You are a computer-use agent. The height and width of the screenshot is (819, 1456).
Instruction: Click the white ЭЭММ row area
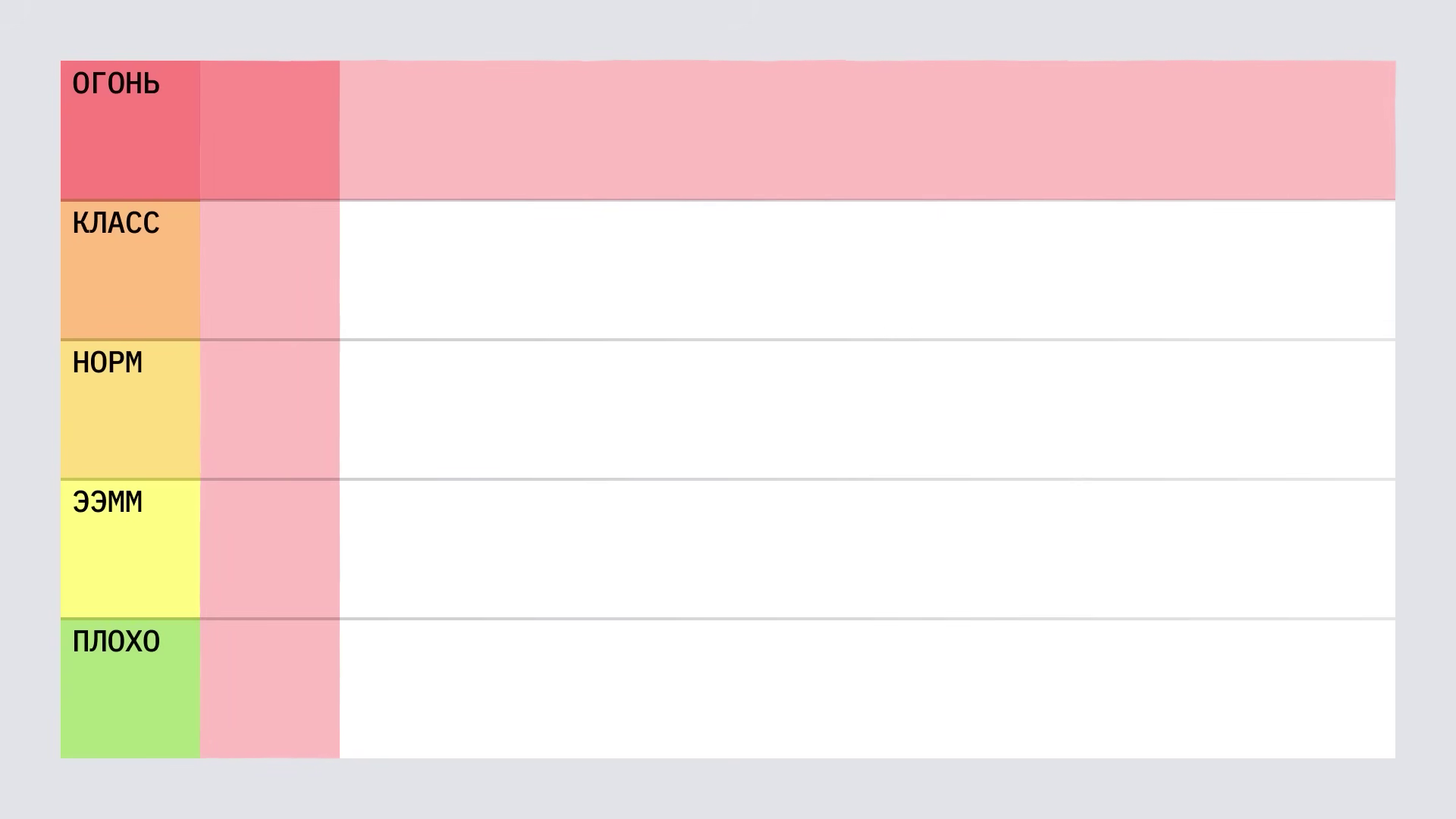coord(867,549)
